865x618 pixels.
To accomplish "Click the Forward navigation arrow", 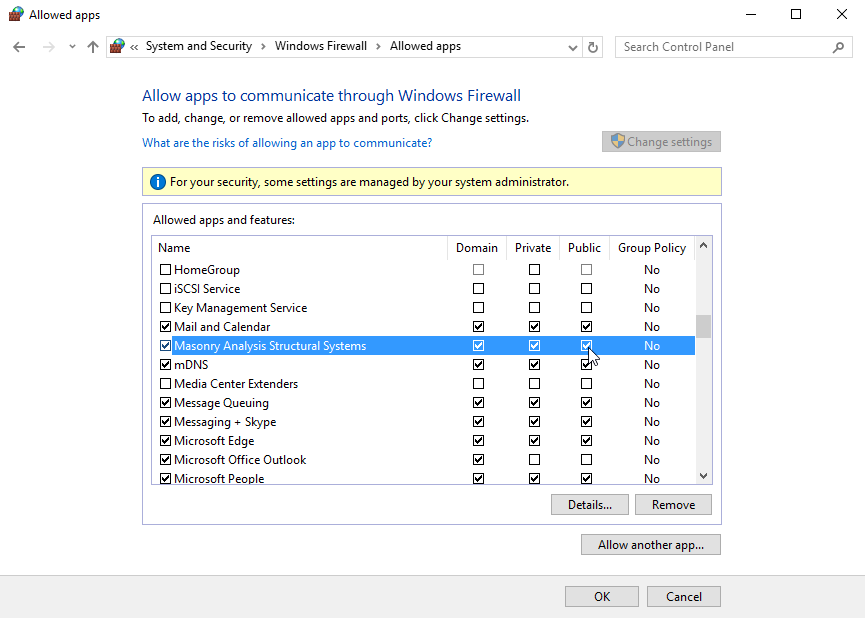I will coord(49,47).
